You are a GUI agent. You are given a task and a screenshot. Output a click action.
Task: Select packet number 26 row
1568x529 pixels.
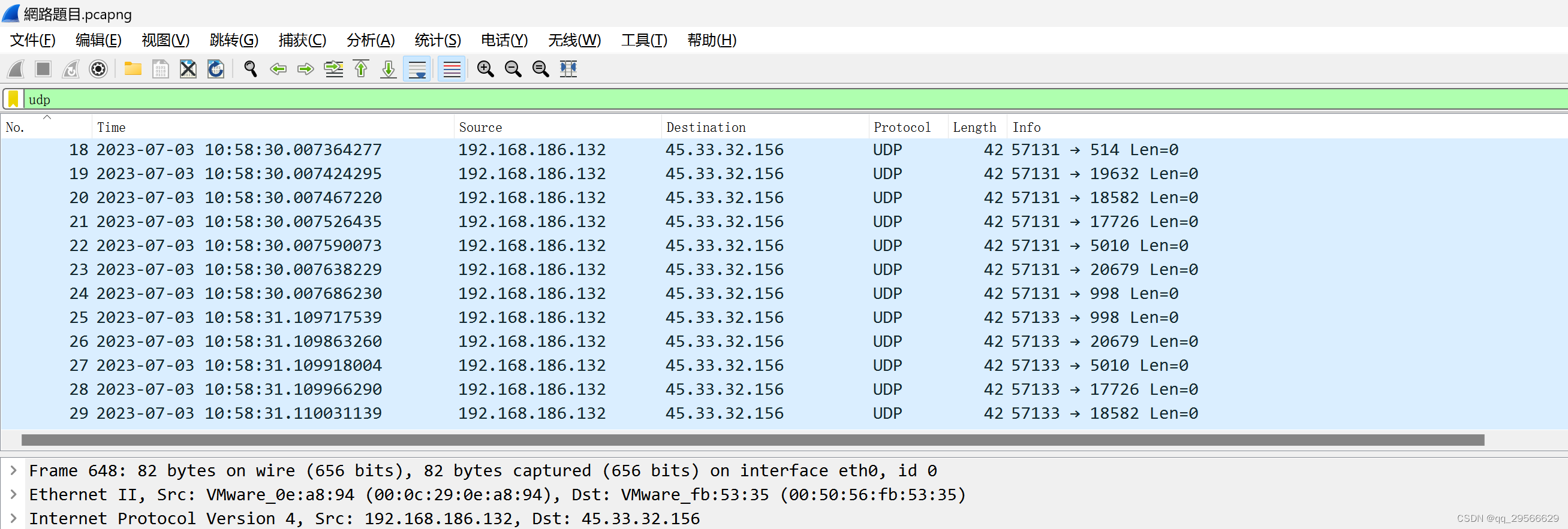pyautogui.click(x=784, y=341)
